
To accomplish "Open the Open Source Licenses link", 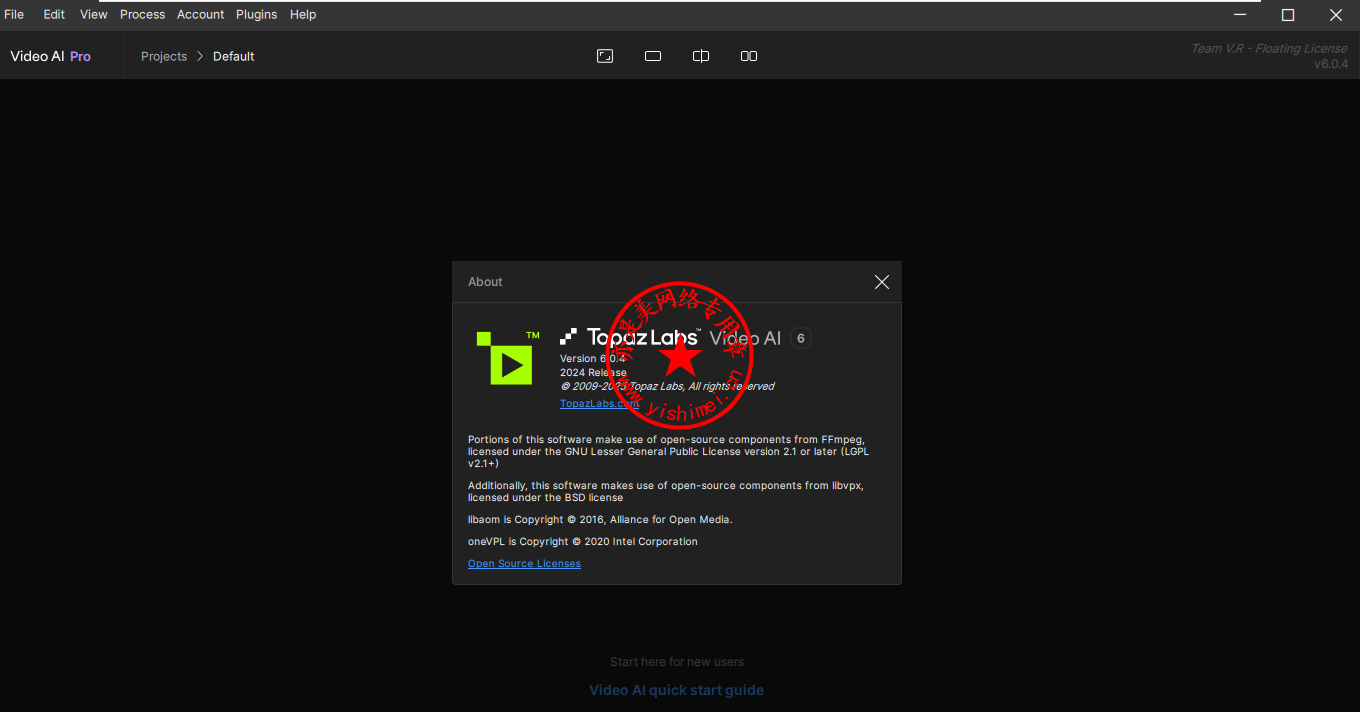I will [524, 564].
